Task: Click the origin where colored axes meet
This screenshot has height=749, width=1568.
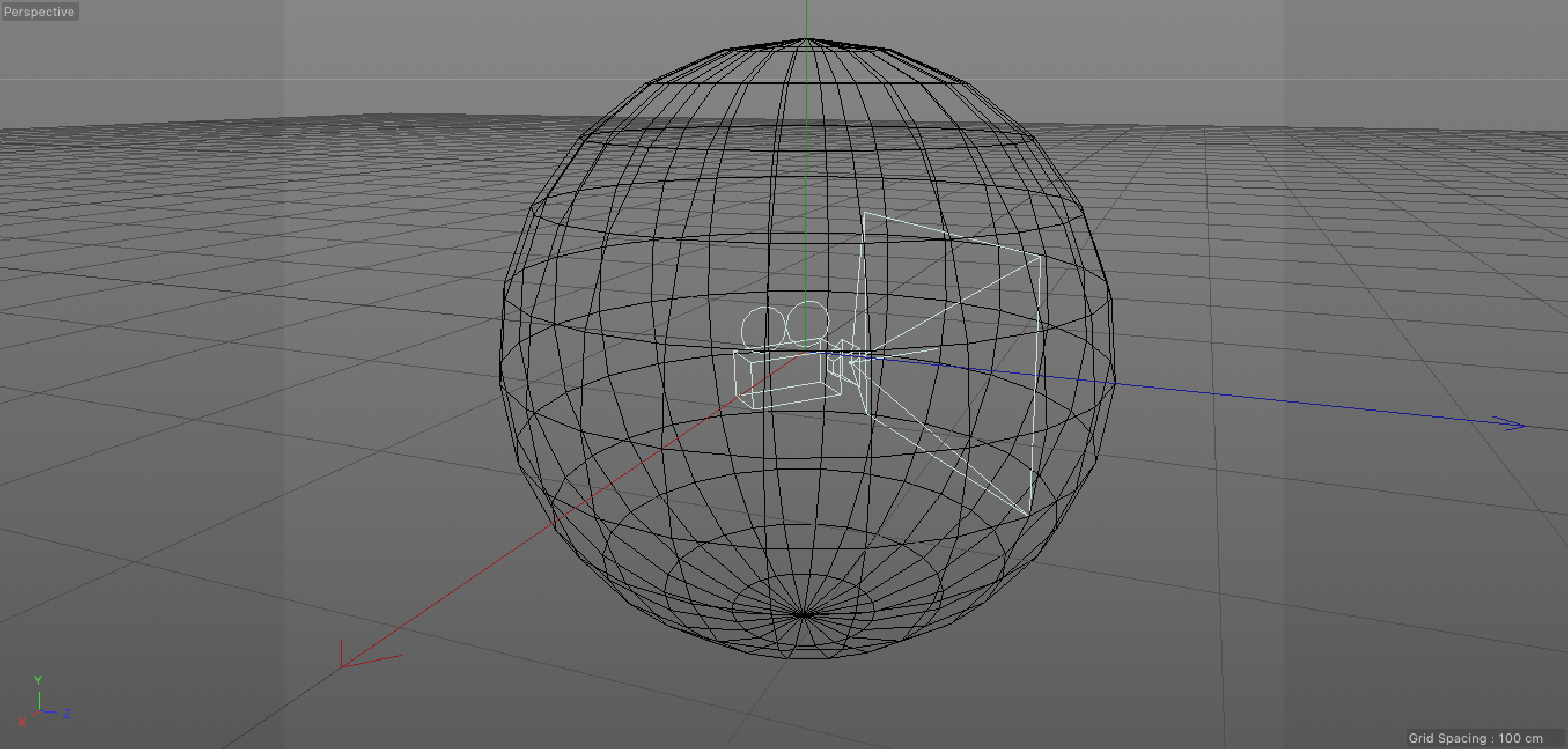Action: click(x=806, y=352)
